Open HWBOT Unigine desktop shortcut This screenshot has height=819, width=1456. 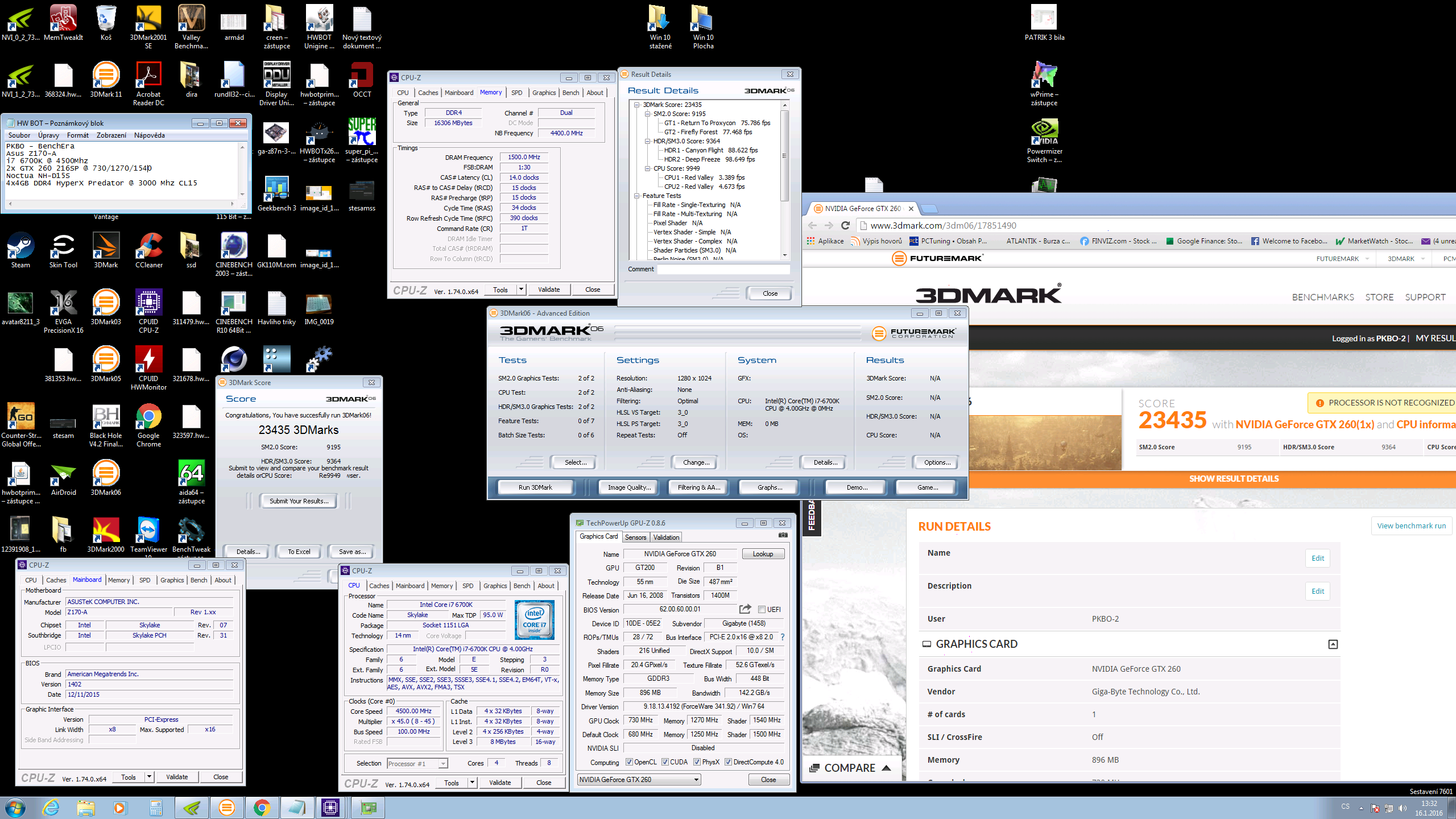[x=319, y=27]
